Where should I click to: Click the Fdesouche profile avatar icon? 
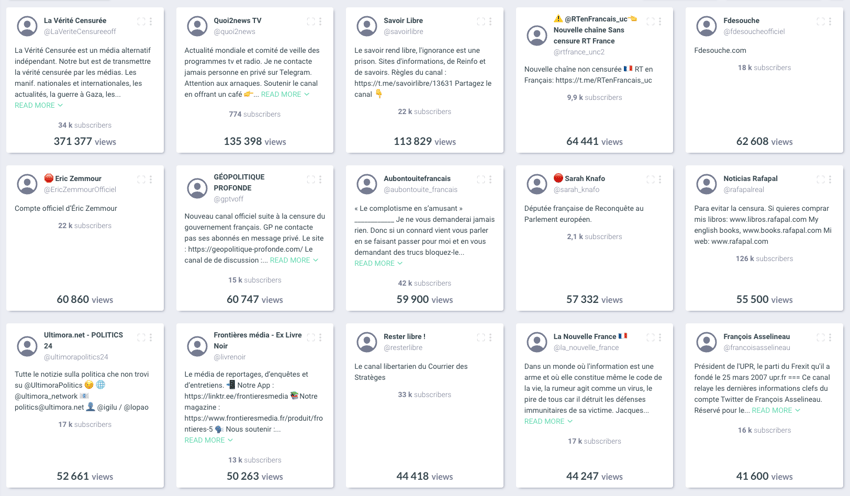coord(706,26)
